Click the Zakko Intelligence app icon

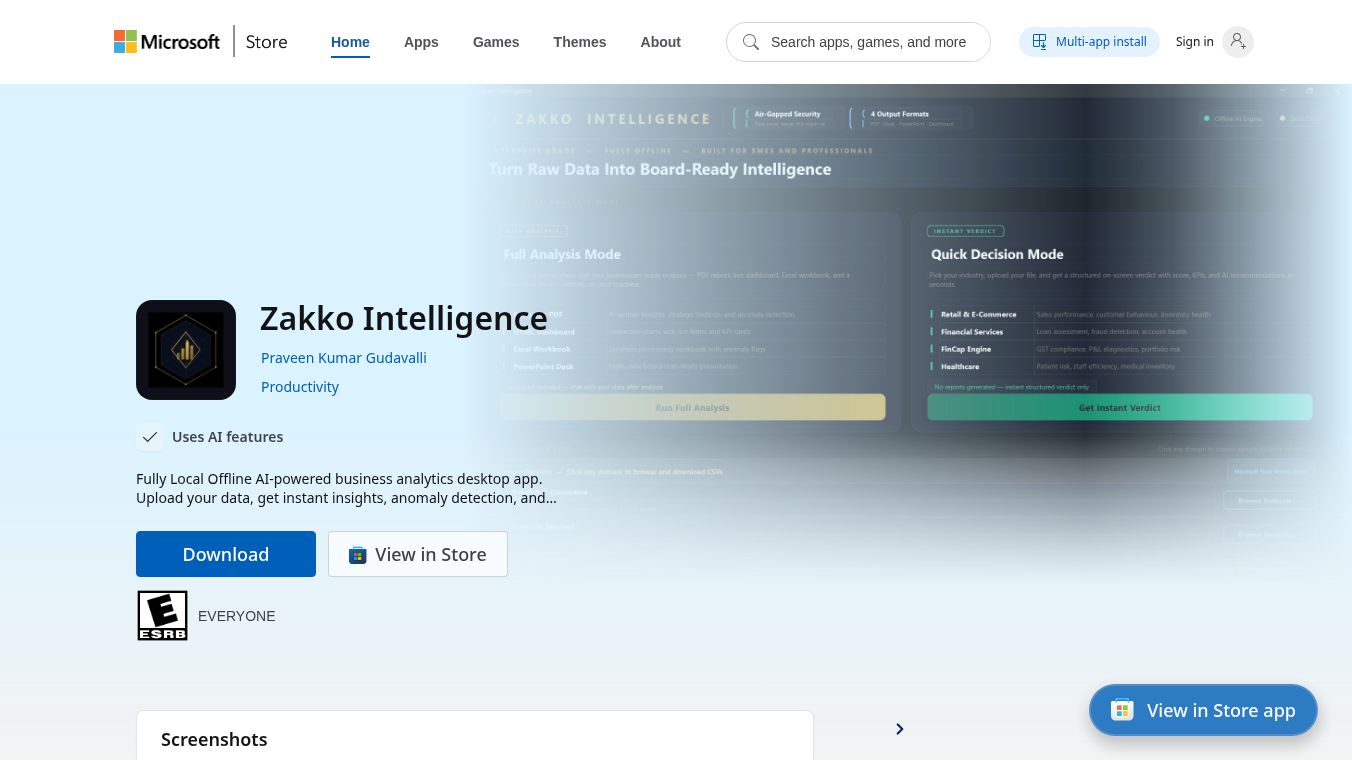click(186, 350)
